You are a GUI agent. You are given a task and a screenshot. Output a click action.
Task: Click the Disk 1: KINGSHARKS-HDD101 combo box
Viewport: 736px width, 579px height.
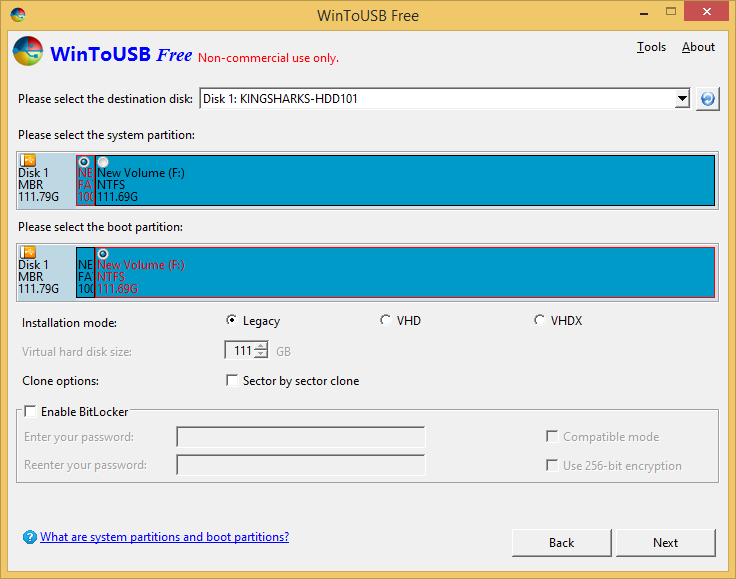coord(445,99)
